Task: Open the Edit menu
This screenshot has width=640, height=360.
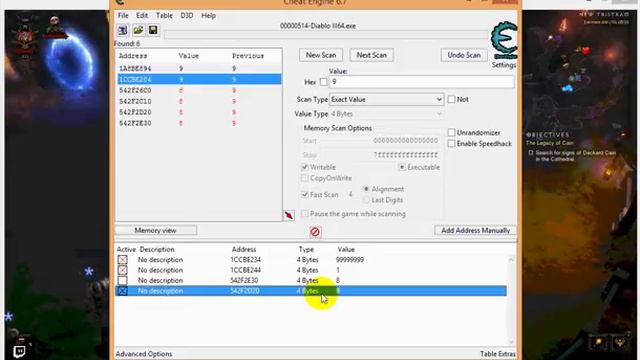Action: click(142, 16)
